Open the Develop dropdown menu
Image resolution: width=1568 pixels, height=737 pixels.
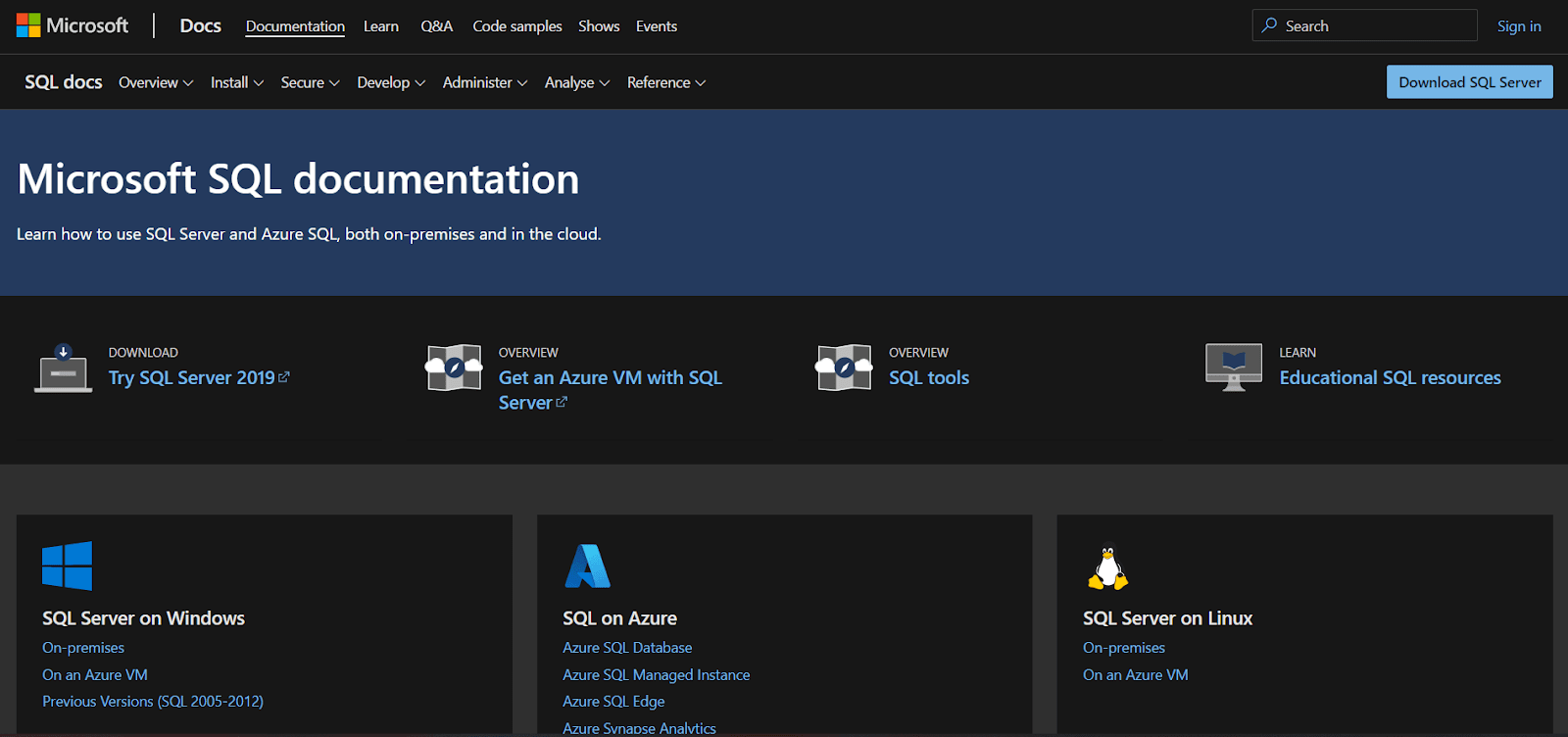[391, 82]
